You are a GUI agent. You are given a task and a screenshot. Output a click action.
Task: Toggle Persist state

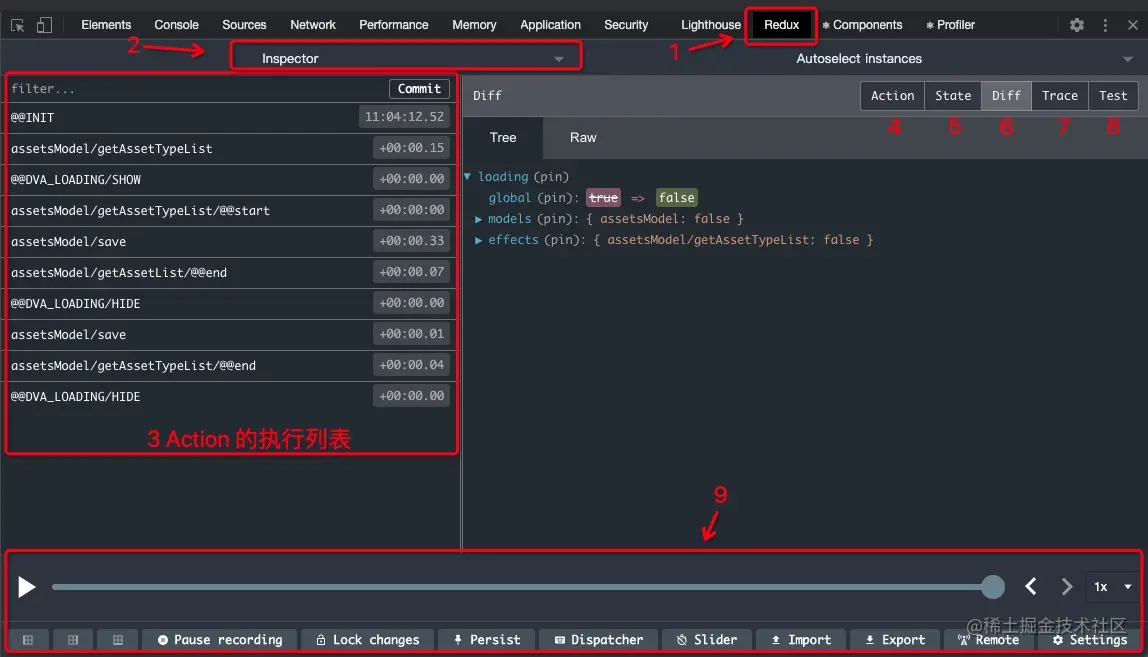pyautogui.click(x=486, y=639)
